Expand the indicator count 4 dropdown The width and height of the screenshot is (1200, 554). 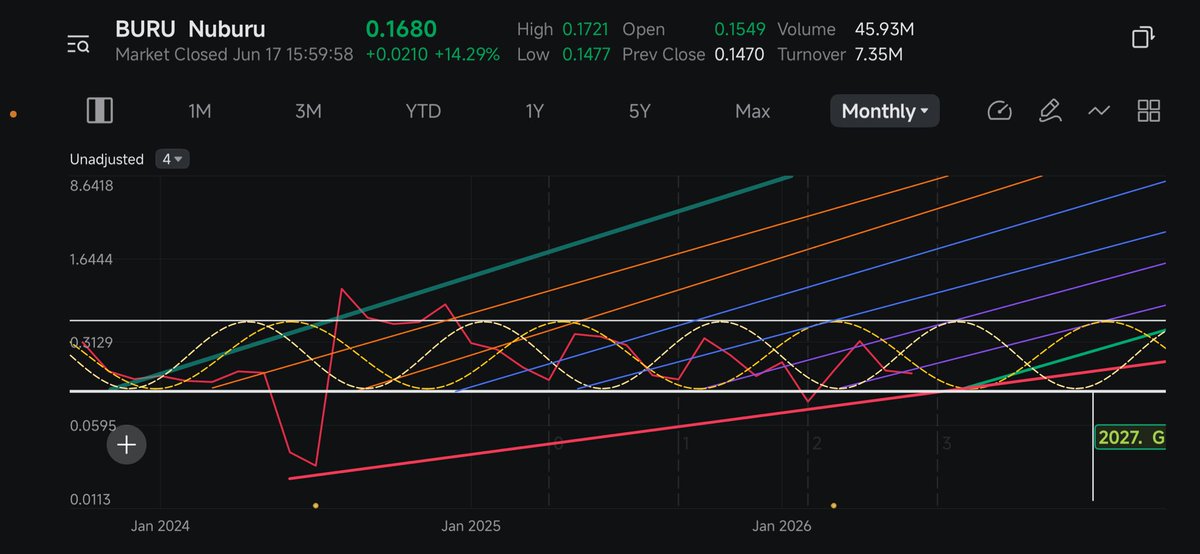point(173,159)
